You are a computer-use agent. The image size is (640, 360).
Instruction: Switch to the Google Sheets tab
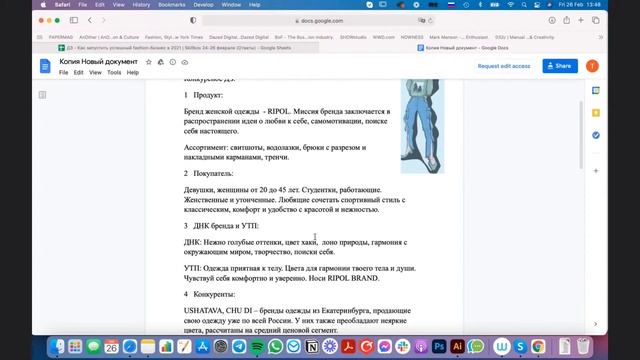click(176, 48)
